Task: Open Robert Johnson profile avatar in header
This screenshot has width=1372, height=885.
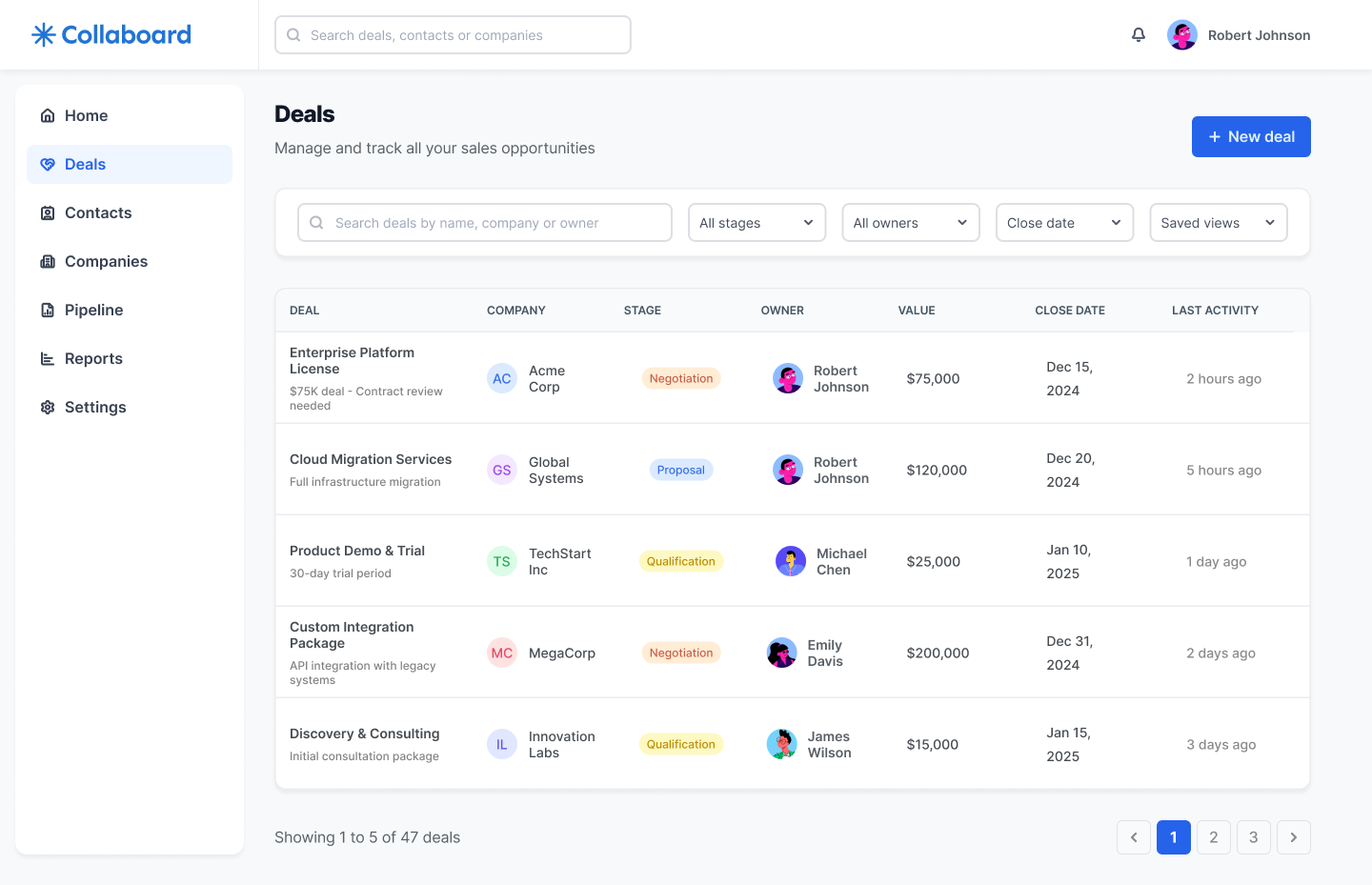Action: pyautogui.click(x=1181, y=35)
